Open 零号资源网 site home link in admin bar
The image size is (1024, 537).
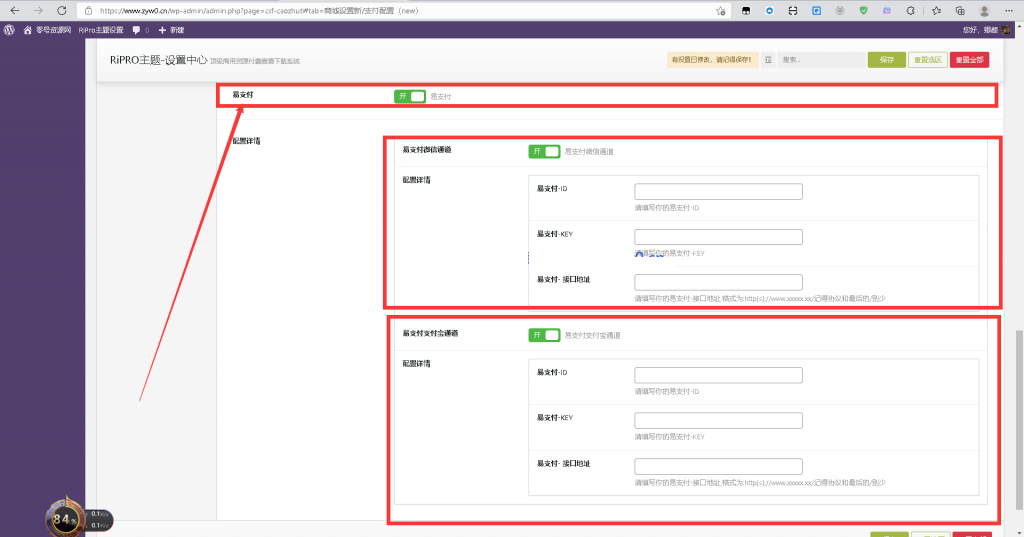(x=47, y=30)
